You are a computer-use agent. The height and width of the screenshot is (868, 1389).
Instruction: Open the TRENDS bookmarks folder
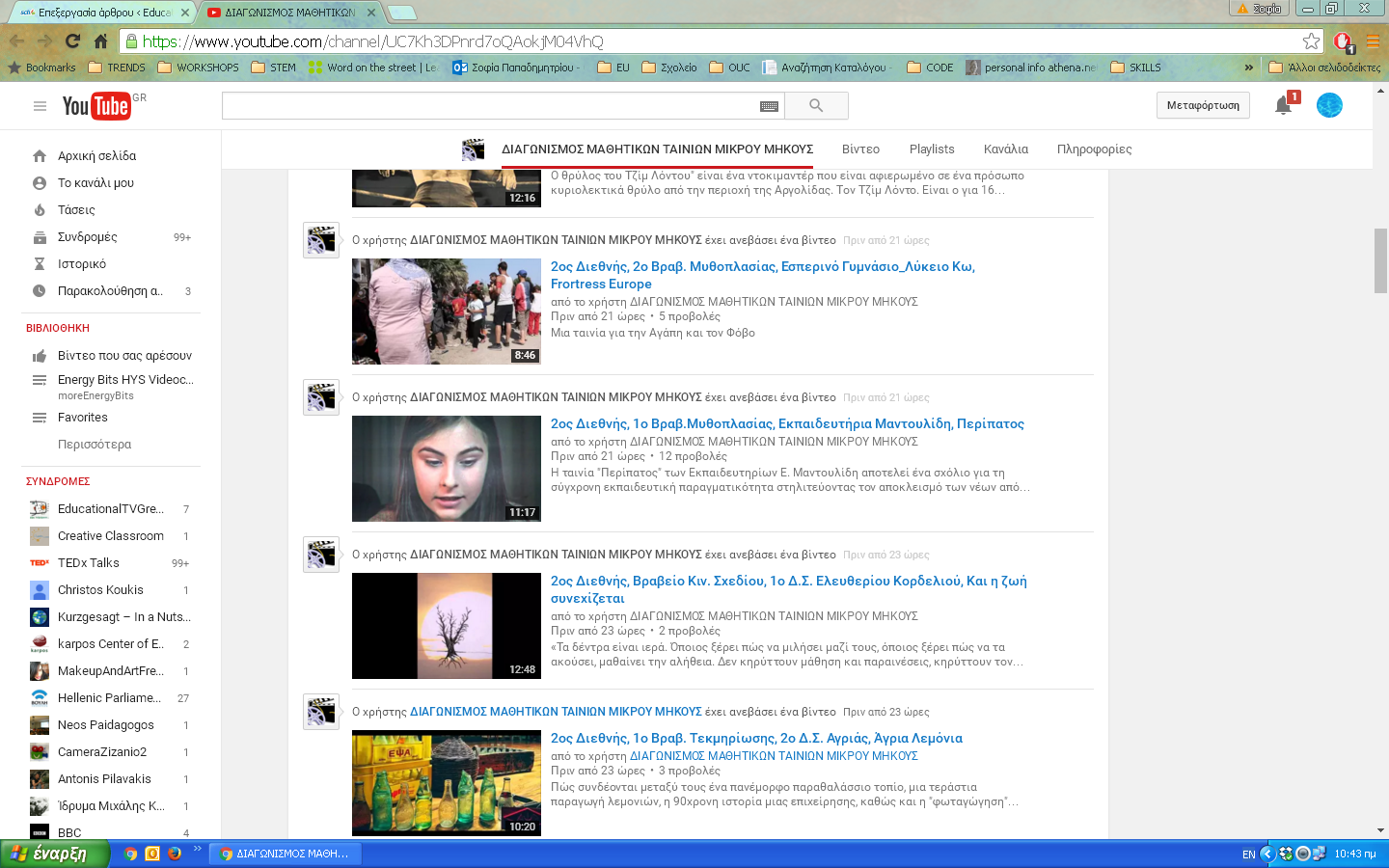point(117,68)
